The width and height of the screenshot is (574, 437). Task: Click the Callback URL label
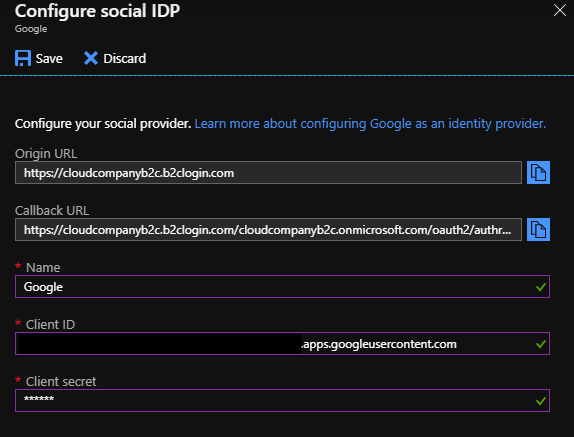(52, 211)
